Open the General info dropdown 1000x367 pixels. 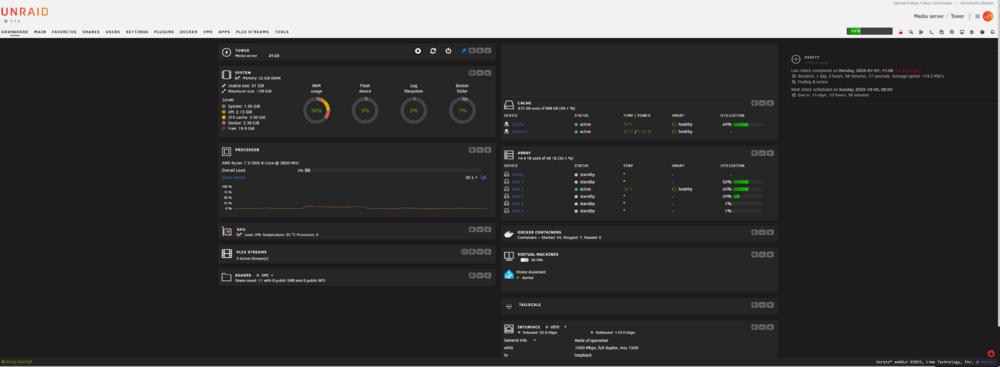tap(520, 340)
